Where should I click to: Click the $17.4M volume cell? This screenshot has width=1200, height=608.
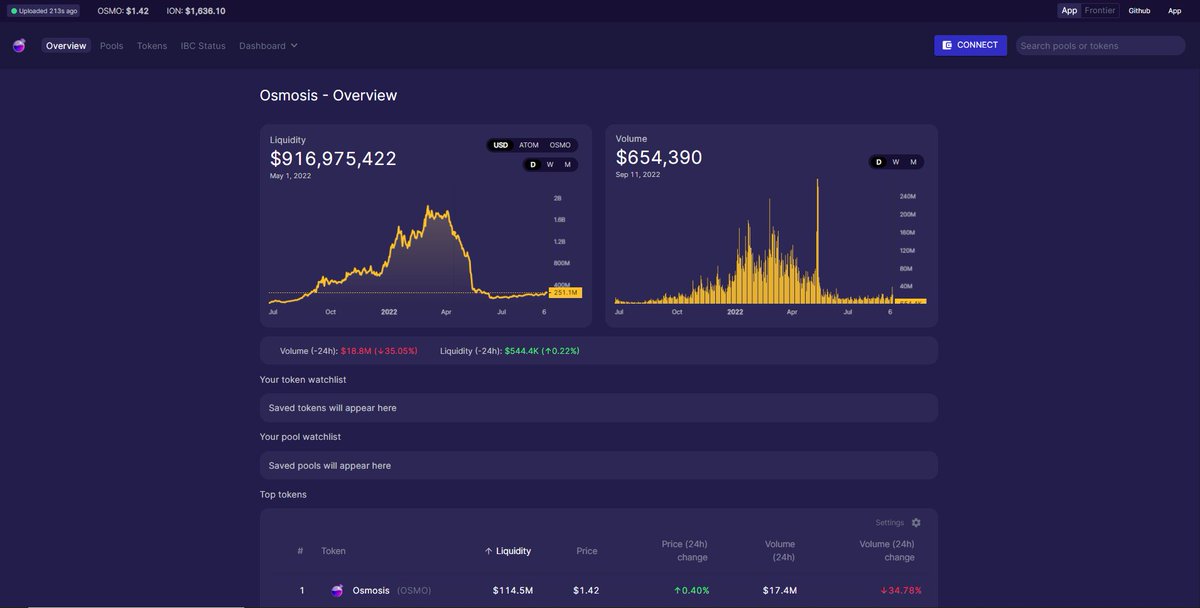[780, 591]
